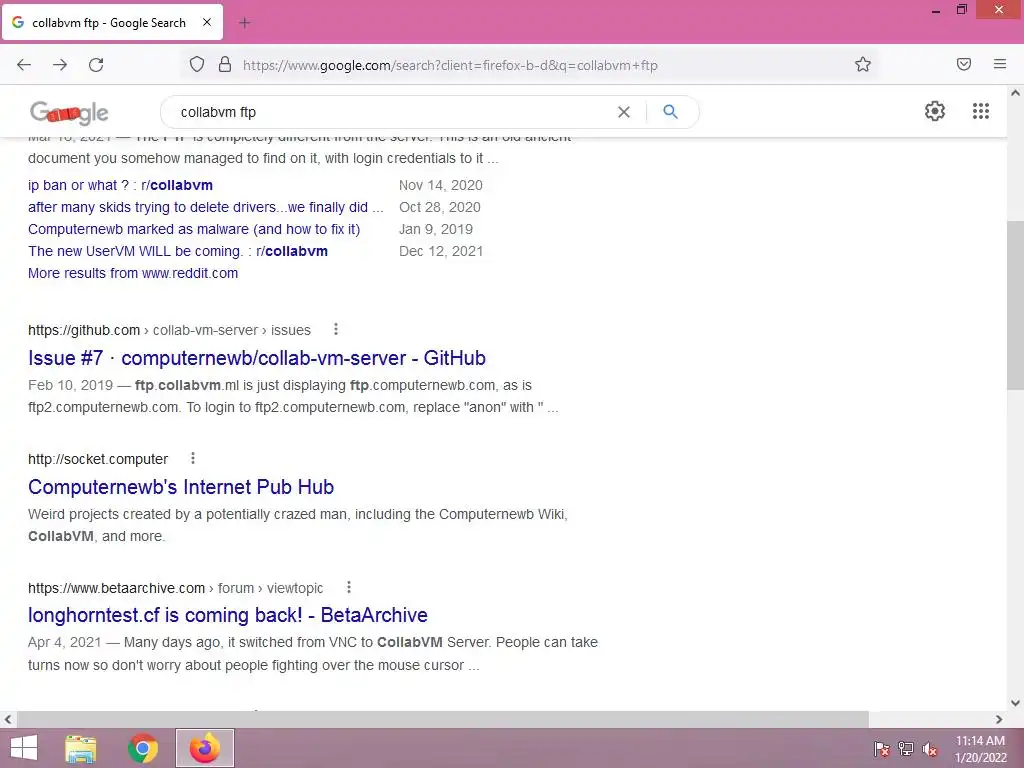Click date 'Nov 14, 2020' in sitelinks

point(441,185)
